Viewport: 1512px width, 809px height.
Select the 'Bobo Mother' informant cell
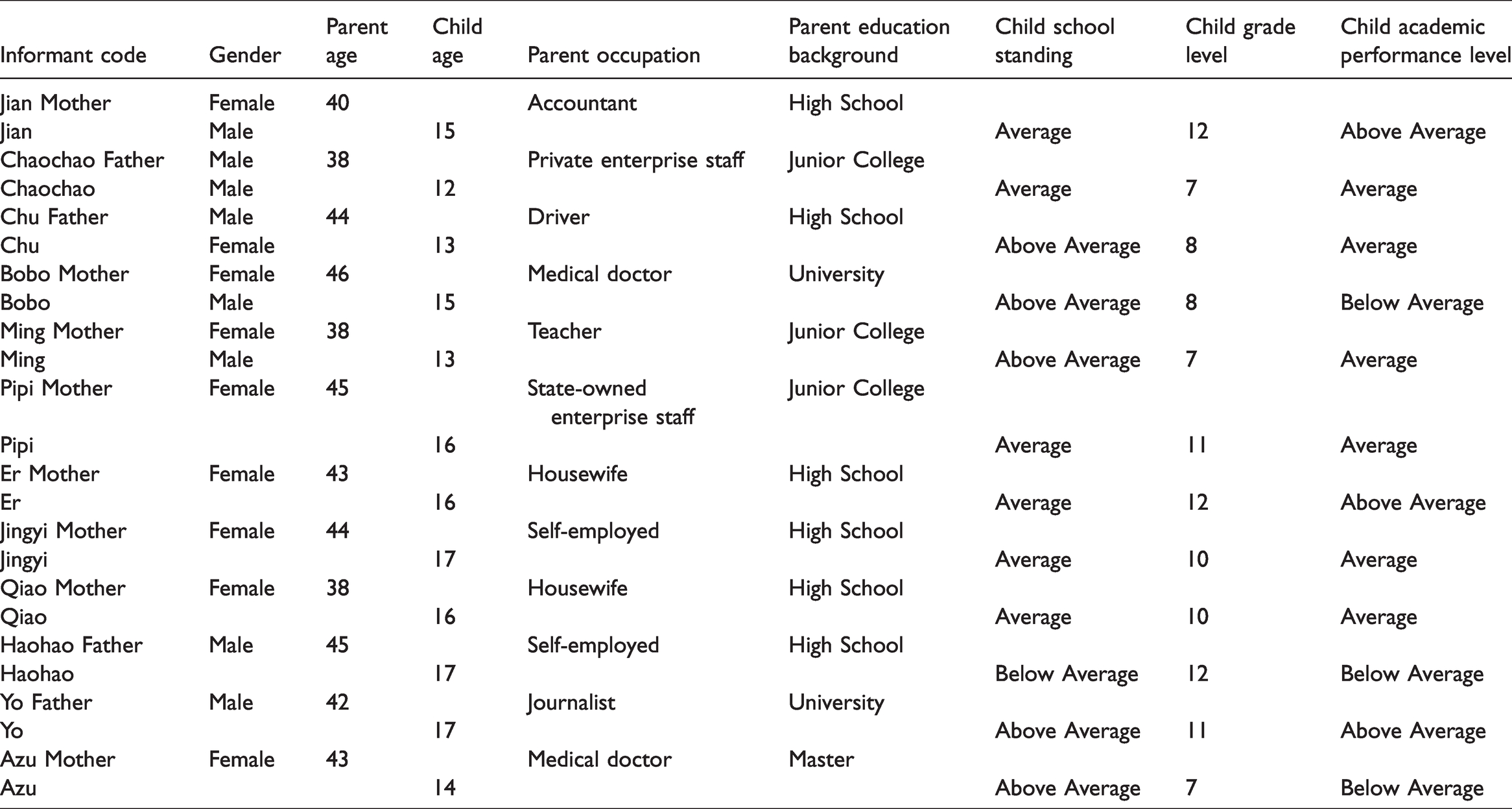(64, 274)
